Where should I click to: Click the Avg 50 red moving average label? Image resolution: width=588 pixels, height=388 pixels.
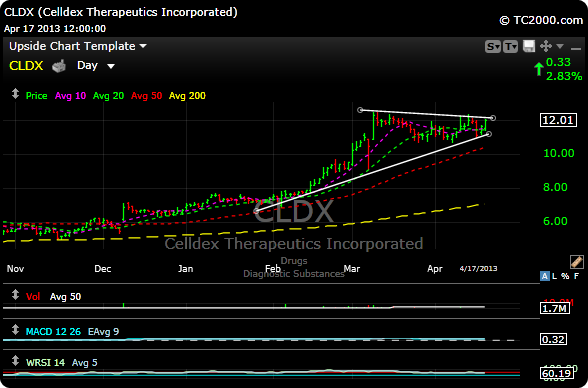146,96
